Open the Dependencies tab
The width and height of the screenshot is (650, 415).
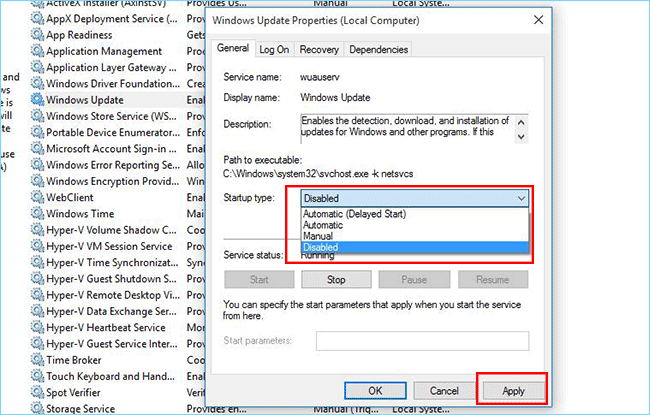(378, 49)
